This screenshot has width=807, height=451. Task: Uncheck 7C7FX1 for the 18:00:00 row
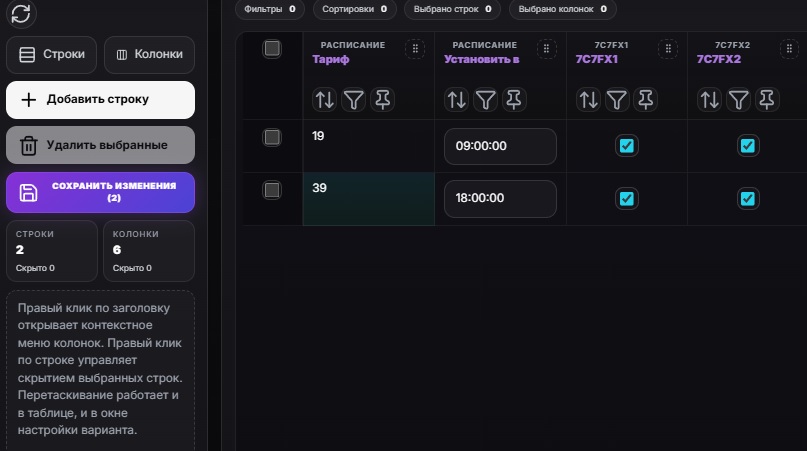tap(626, 198)
